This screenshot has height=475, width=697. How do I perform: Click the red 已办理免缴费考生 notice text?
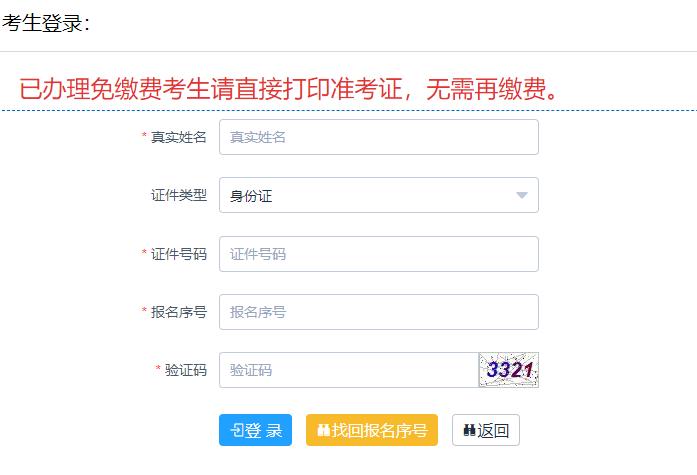288,89
